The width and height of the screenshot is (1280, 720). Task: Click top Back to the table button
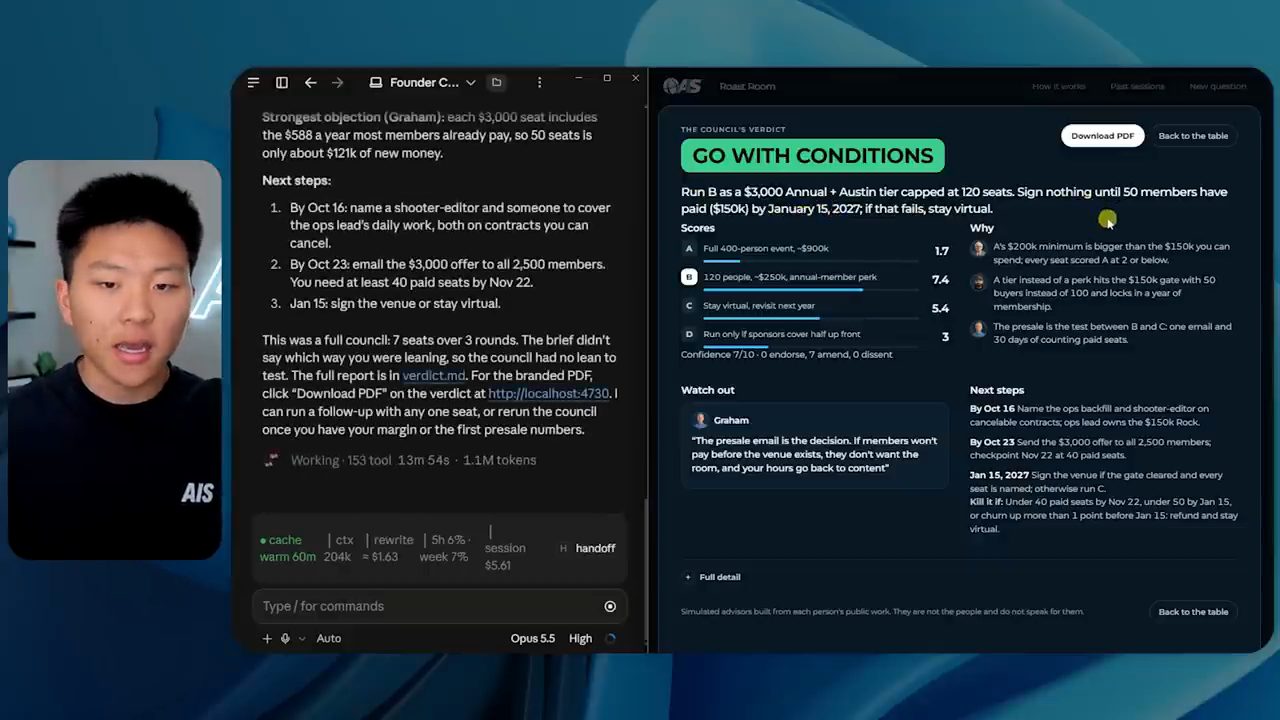[1193, 136]
